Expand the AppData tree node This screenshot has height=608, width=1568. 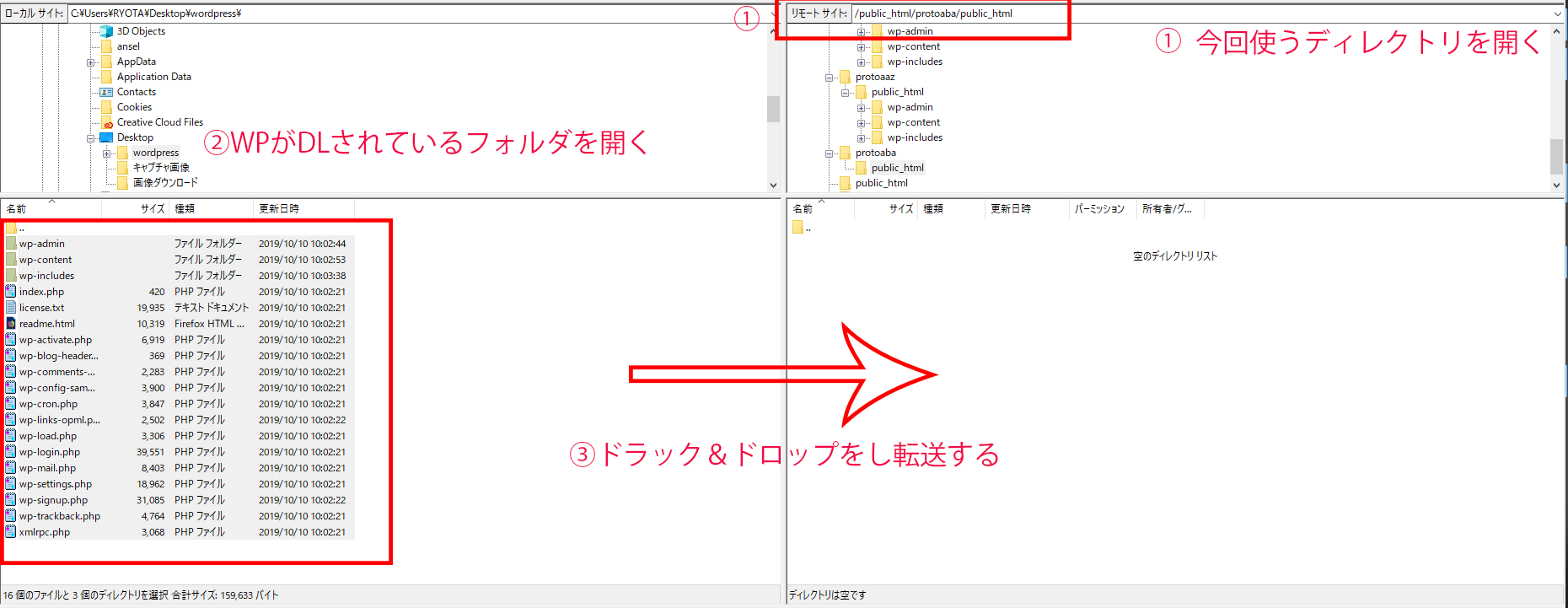click(x=90, y=62)
